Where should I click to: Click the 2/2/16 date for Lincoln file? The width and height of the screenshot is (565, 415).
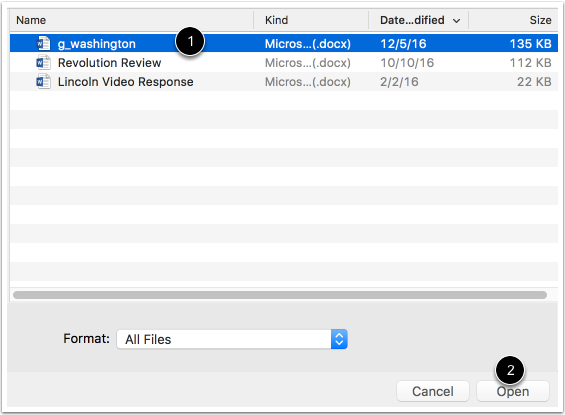coord(399,82)
